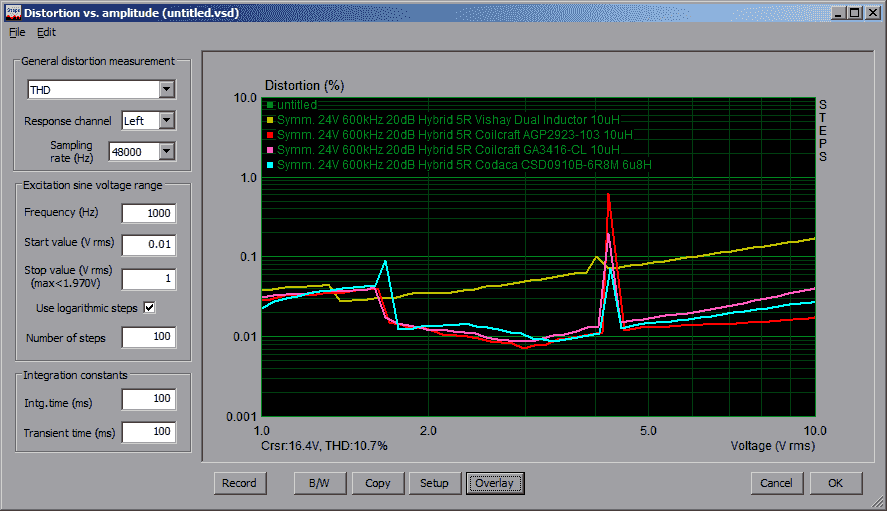Screen dimensions: 887x511
Task: Confirm with the OK button
Action: (836, 483)
